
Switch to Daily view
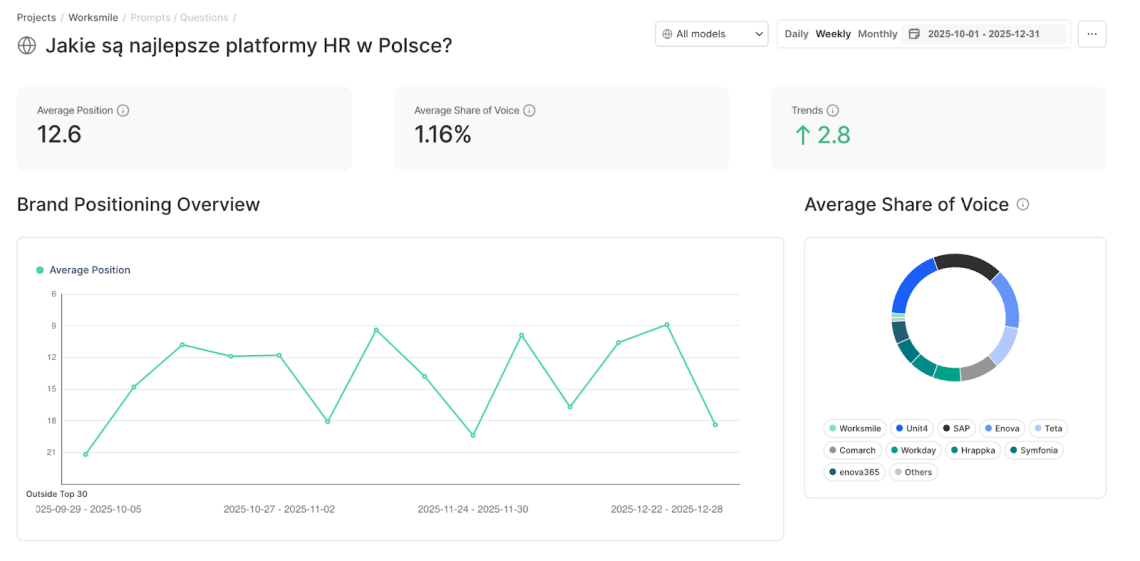pyautogui.click(x=796, y=34)
